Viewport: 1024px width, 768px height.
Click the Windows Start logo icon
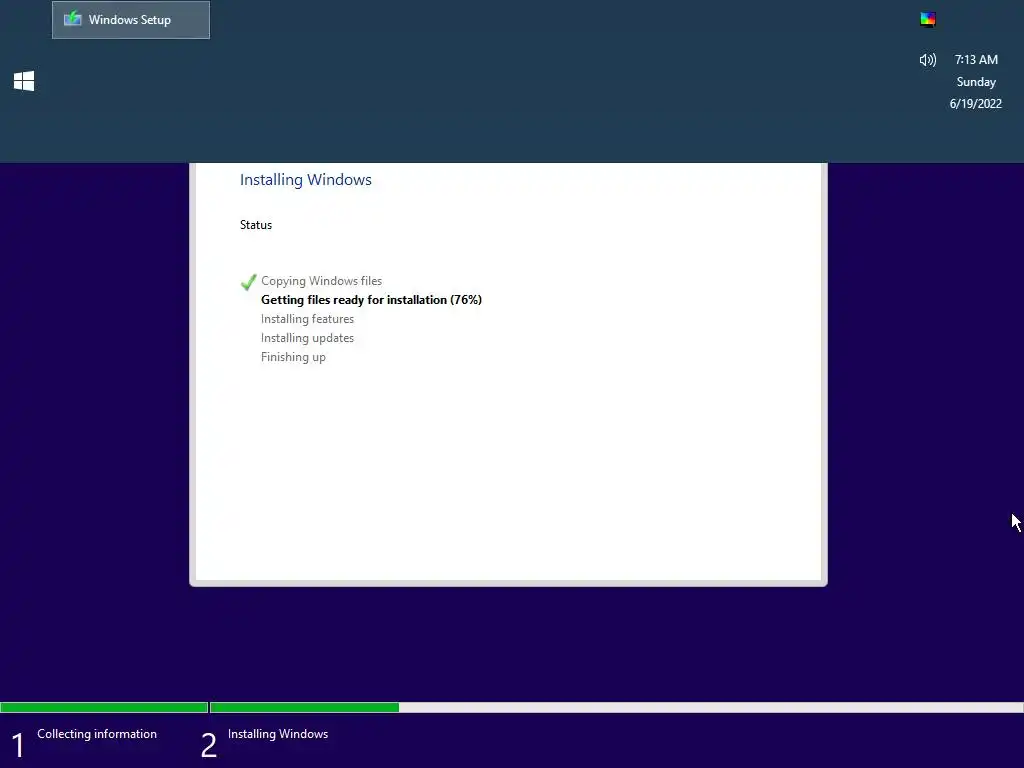click(24, 81)
